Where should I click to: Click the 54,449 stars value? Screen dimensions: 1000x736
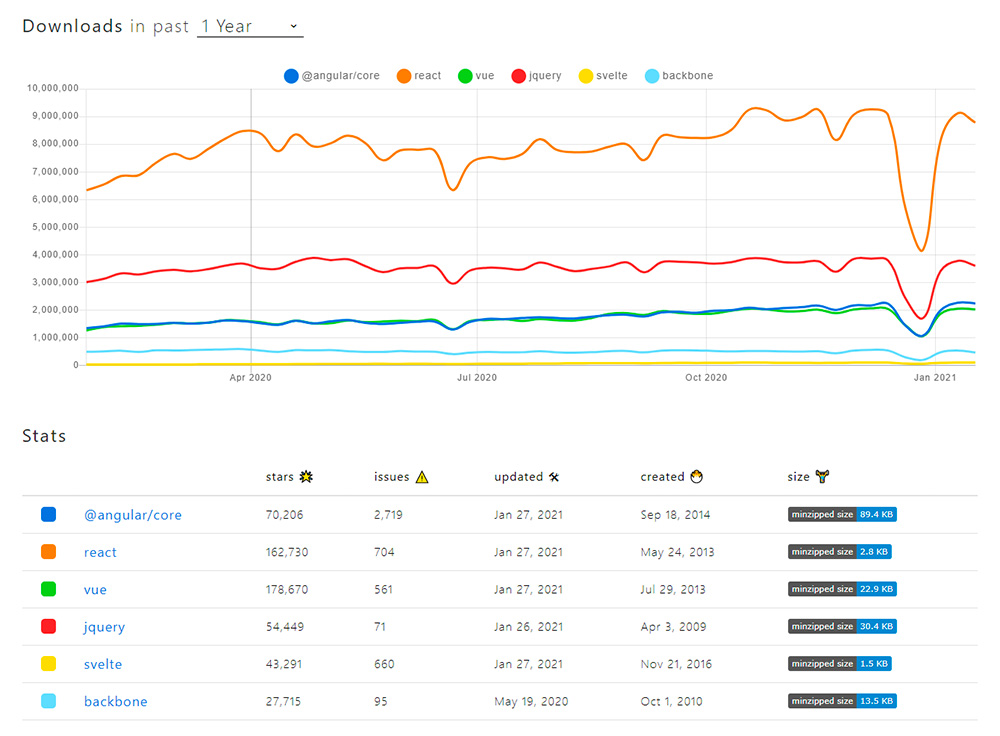click(x=284, y=627)
